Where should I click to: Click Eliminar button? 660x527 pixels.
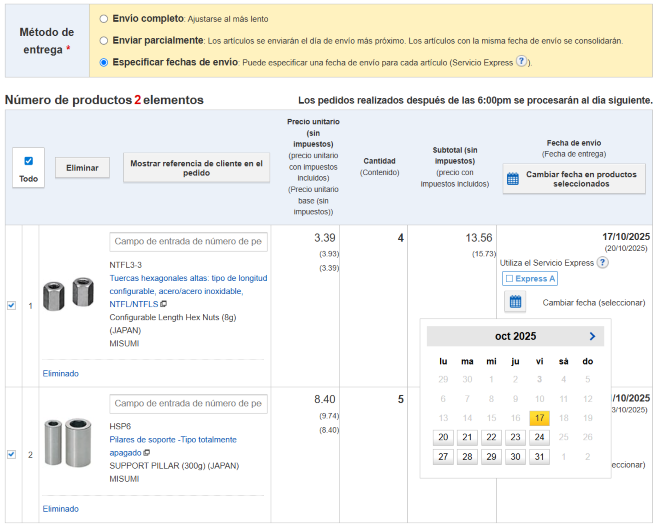pos(82,168)
